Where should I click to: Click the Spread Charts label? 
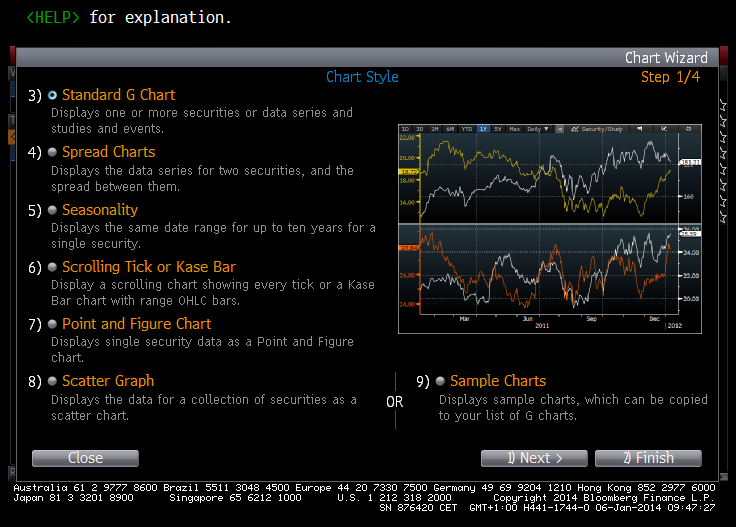(x=108, y=152)
